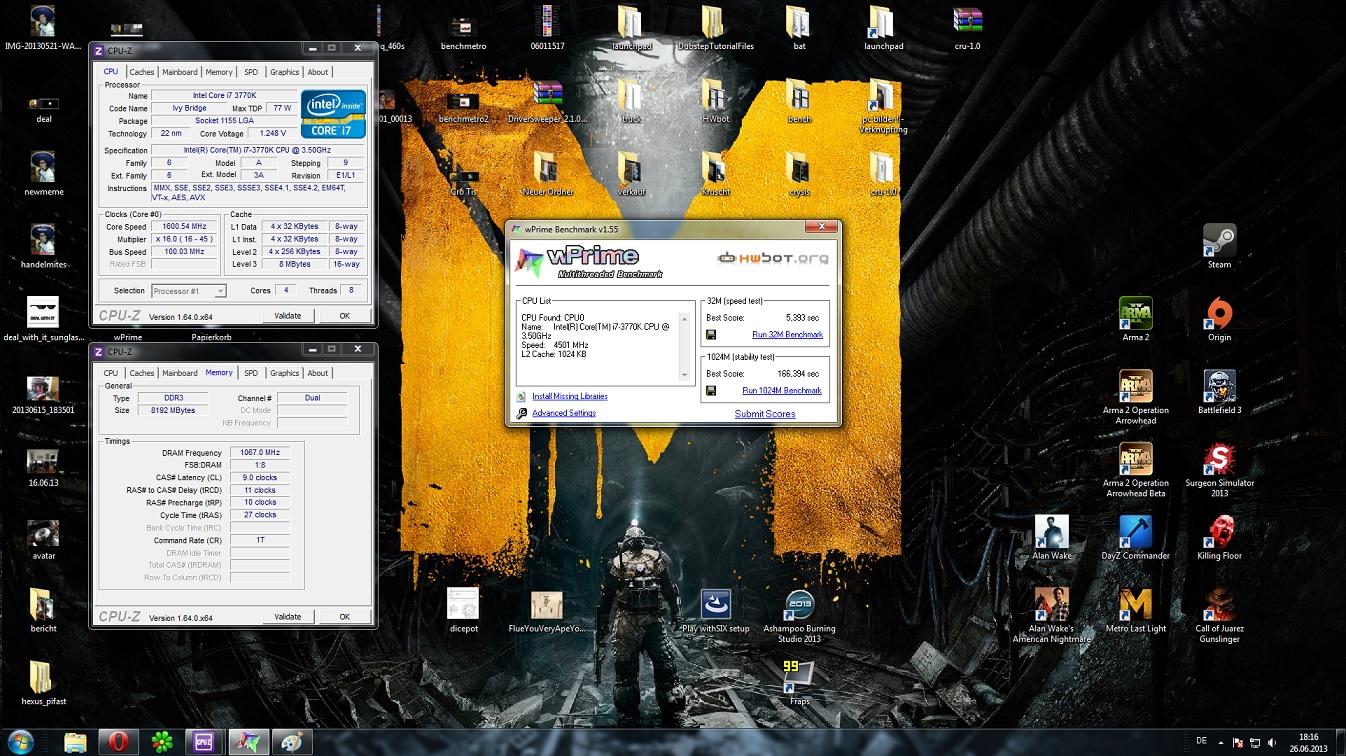Click the ICQ flower taskbar icon

click(x=161, y=742)
